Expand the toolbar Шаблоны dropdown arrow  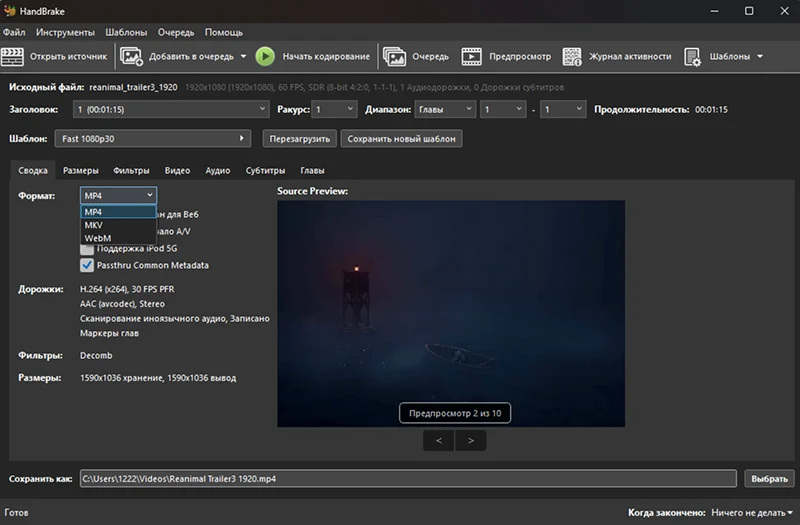coord(760,56)
